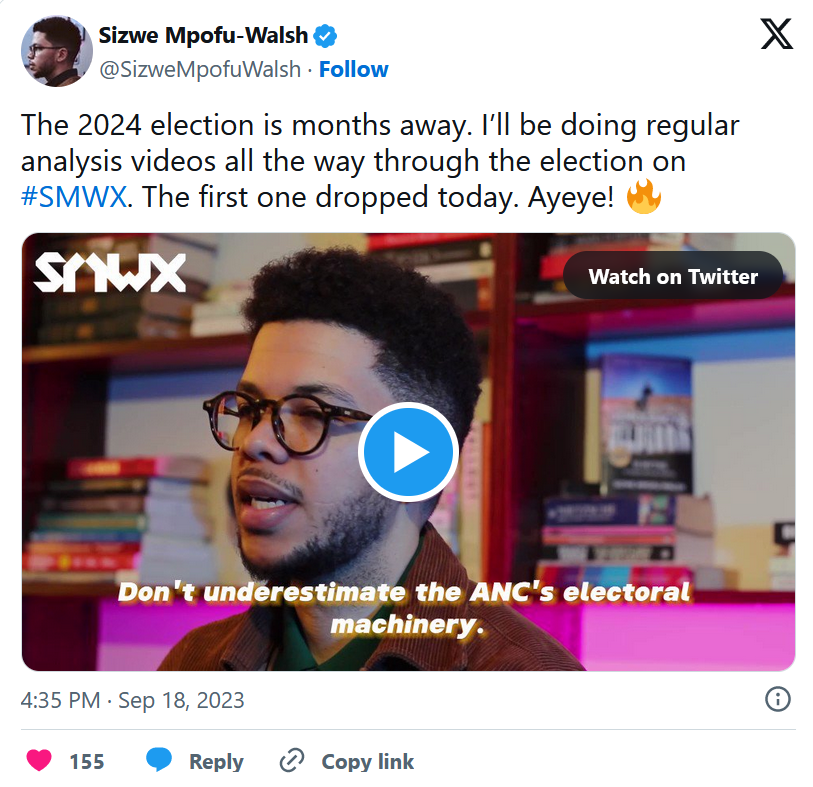The height and width of the screenshot is (787, 813).
Task: Open the Twitter info circle icon
Action: click(x=777, y=699)
